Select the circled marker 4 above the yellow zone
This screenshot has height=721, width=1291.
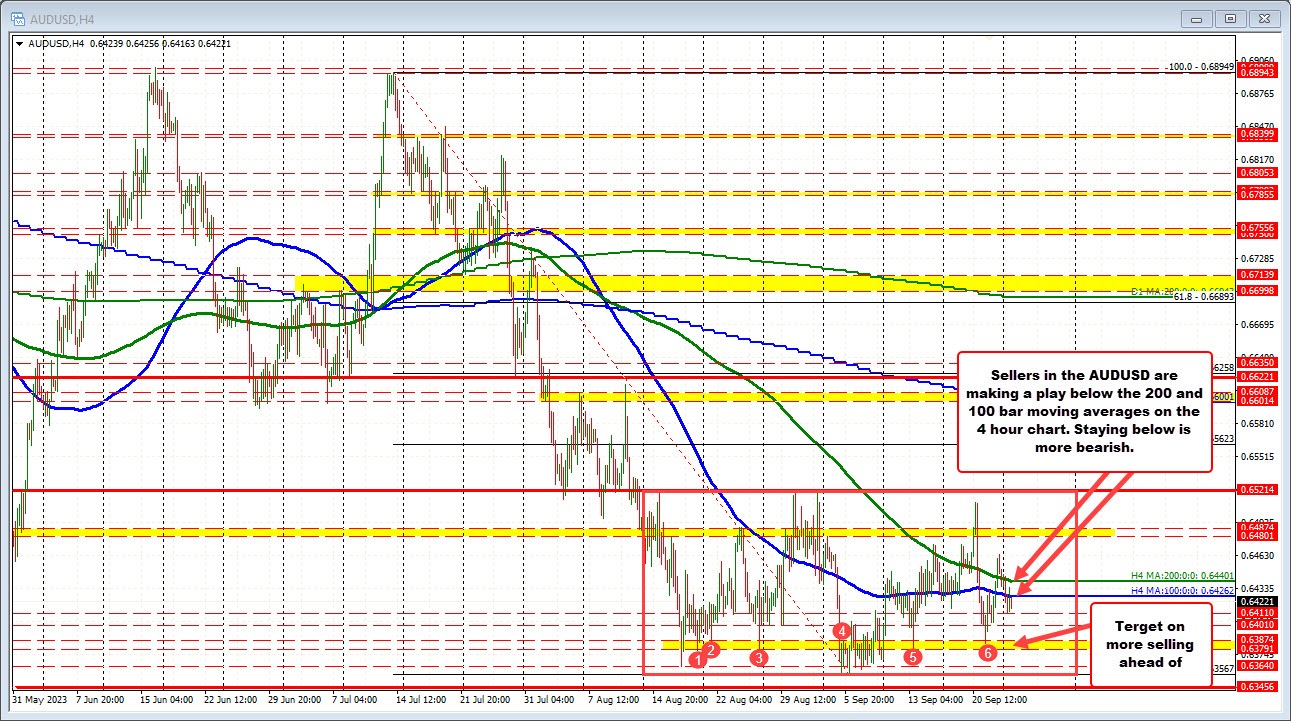coord(842,631)
